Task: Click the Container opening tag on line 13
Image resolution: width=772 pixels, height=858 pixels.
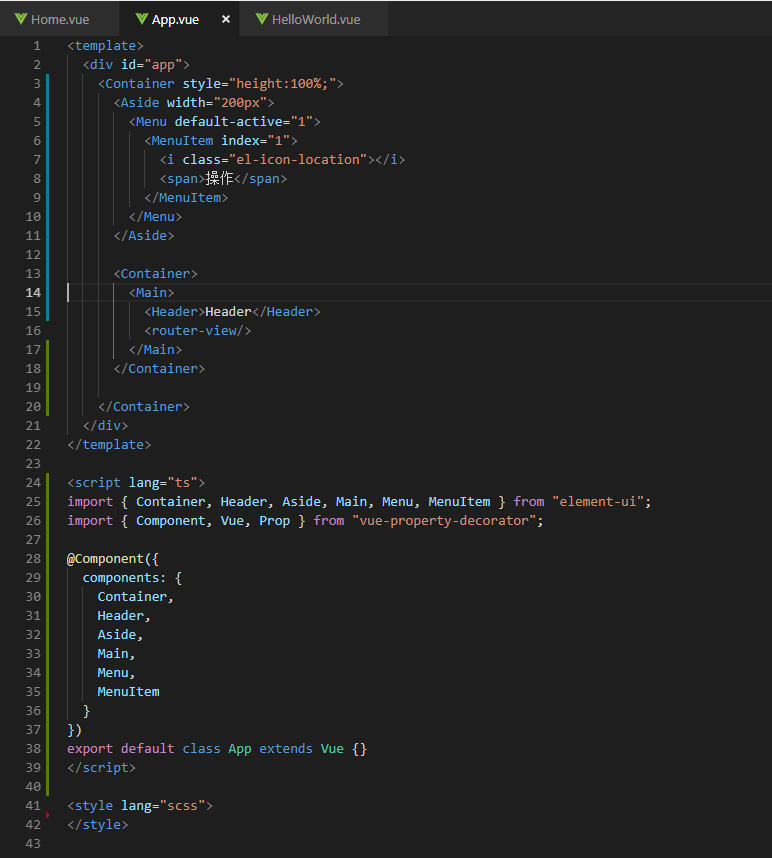Action: coord(155,274)
